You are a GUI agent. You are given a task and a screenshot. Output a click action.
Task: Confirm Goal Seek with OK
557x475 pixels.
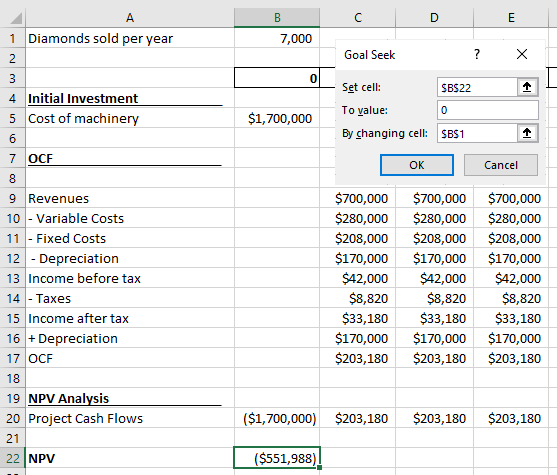tap(417, 165)
